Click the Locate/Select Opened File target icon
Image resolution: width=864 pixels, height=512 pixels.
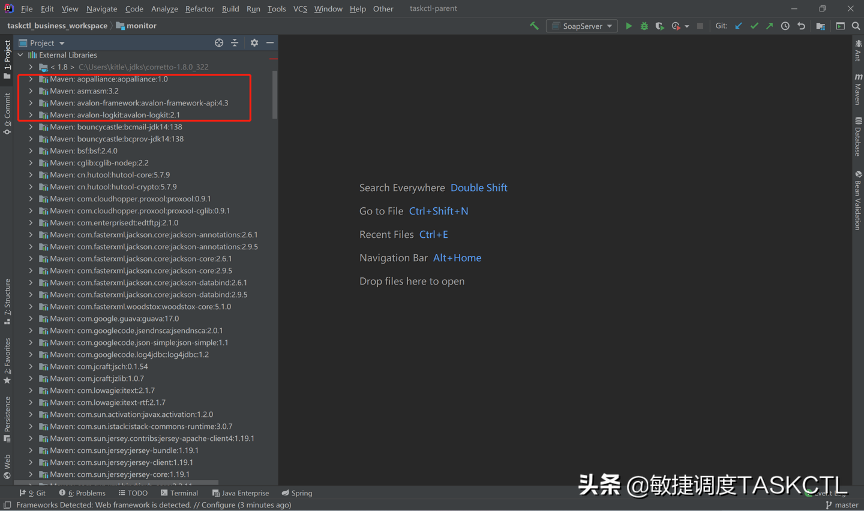click(x=219, y=42)
